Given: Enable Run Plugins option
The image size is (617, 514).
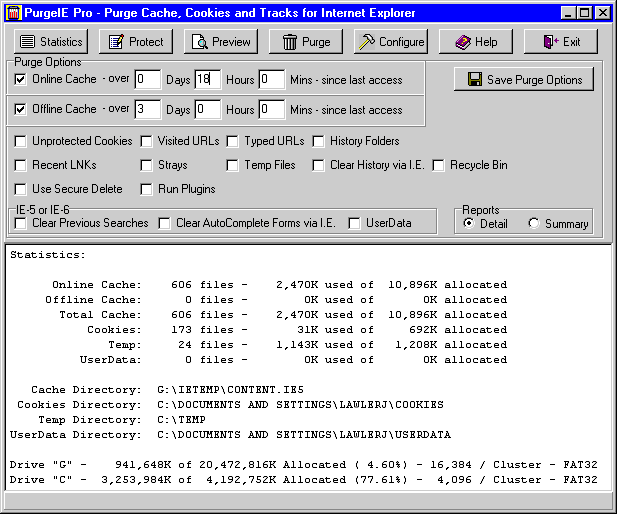Looking at the screenshot, I should pyautogui.click(x=146, y=189).
